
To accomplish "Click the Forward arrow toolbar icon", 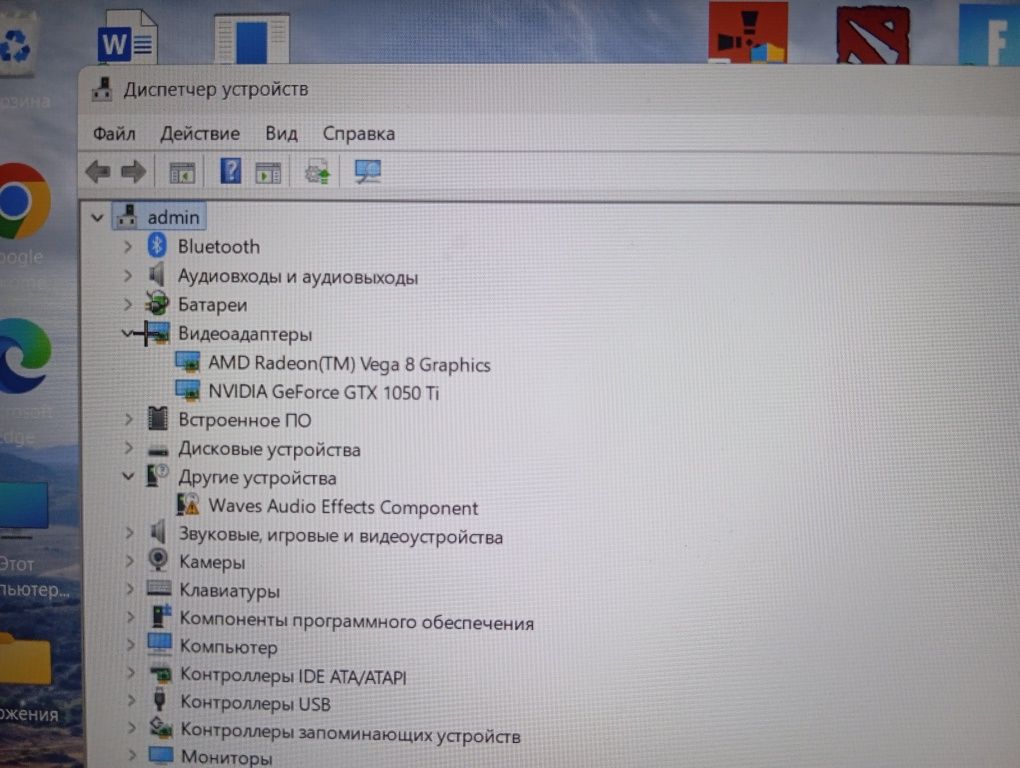I will [x=133, y=172].
